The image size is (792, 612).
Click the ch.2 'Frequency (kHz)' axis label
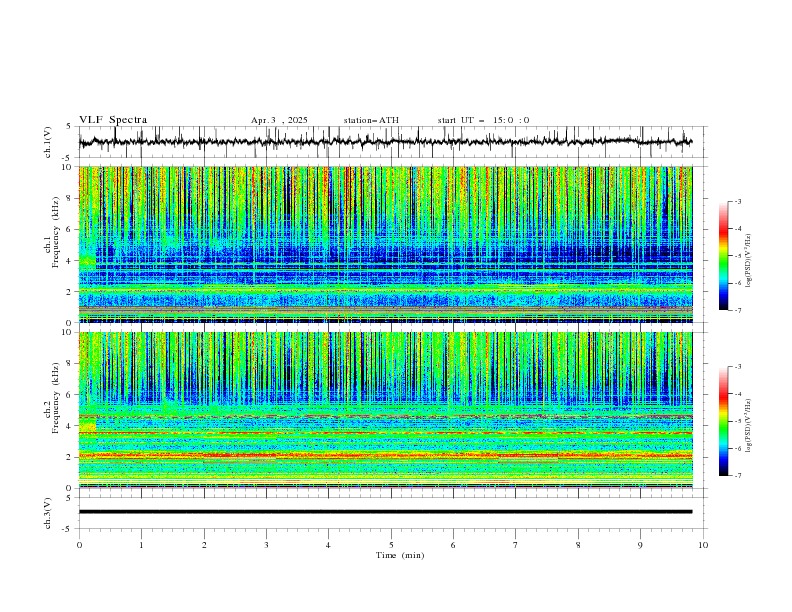pos(55,398)
